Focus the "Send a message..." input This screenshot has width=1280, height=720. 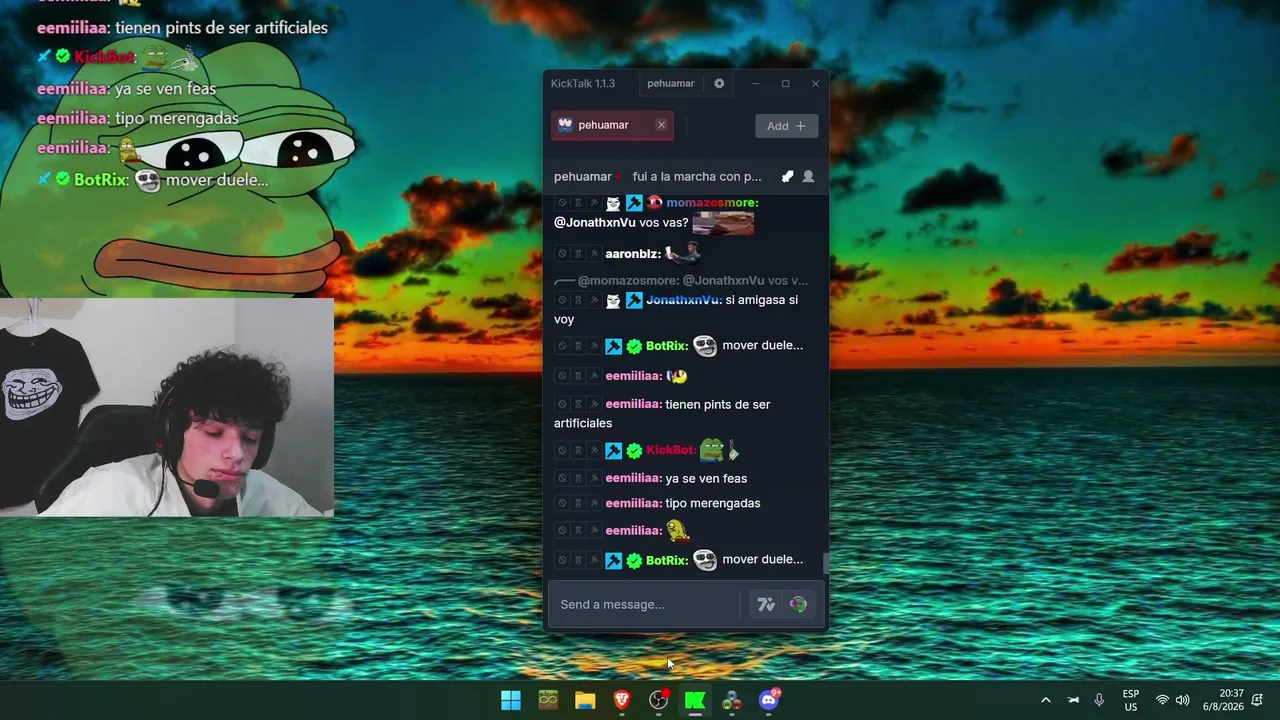(643, 604)
